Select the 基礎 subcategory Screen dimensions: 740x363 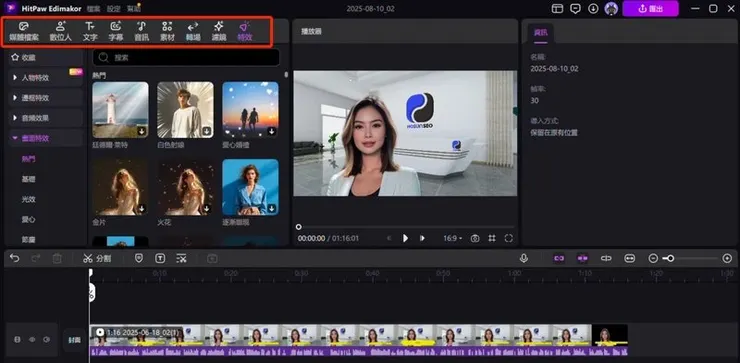click(x=29, y=179)
